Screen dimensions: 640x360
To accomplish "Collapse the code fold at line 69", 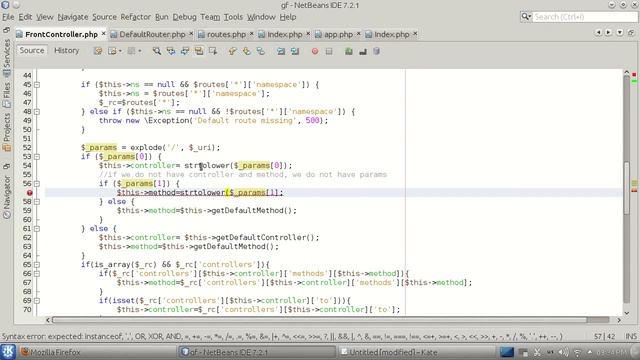I will (x=37, y=300).
